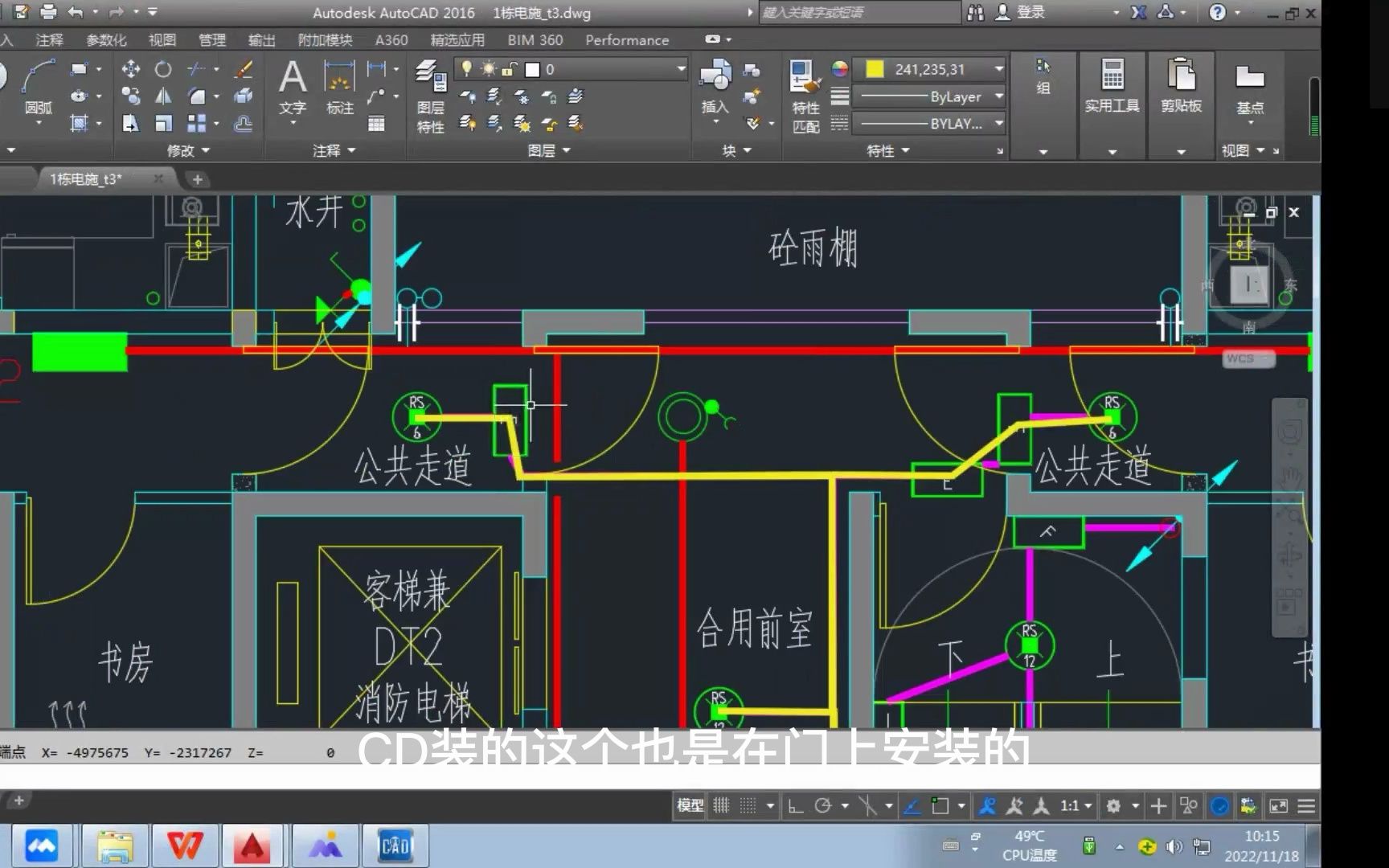Select the Rotate tool
This screenshot has width=1389, height=868.
click(163, 69)
